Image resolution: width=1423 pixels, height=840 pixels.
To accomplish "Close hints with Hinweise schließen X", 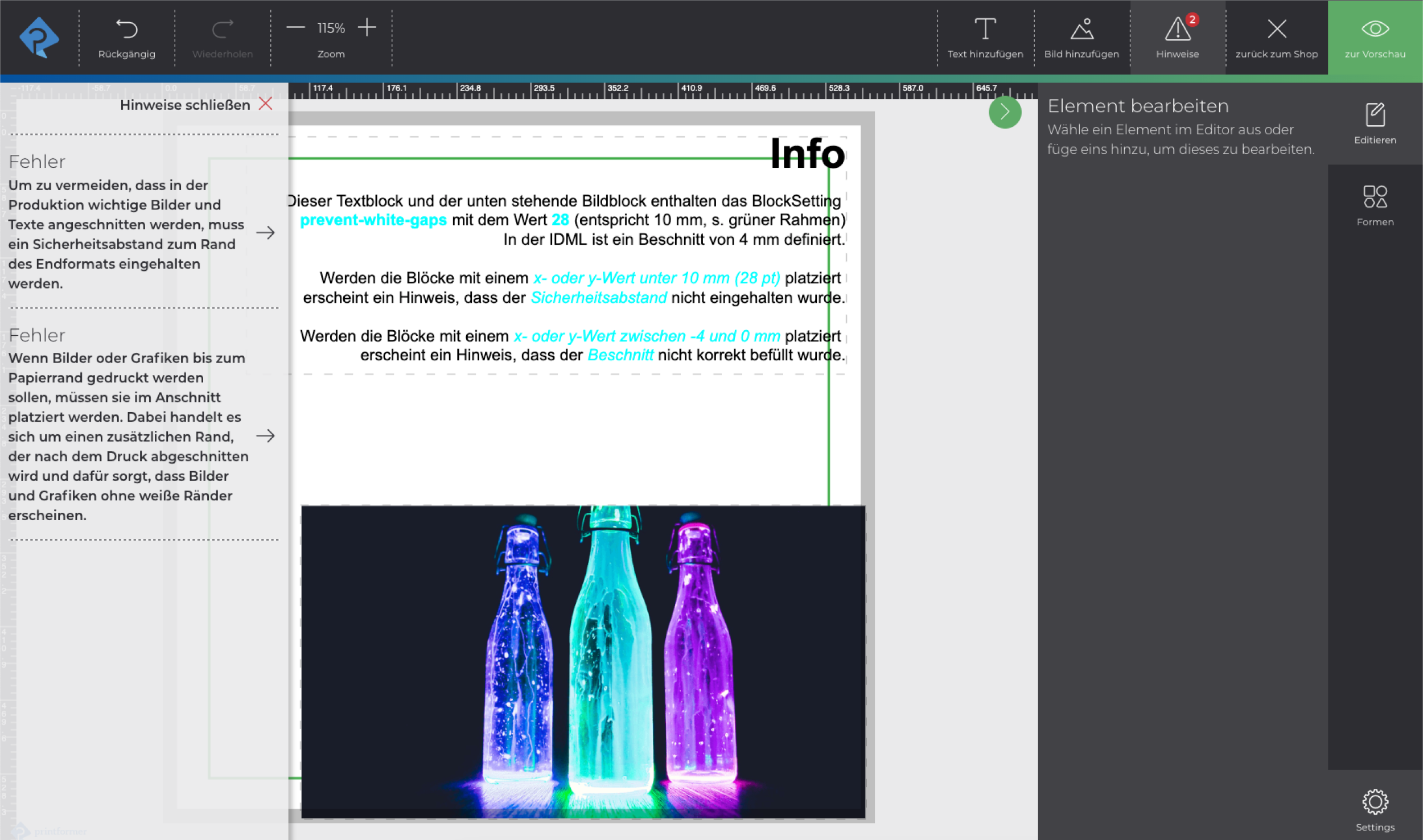I will (x=265, y=104).
